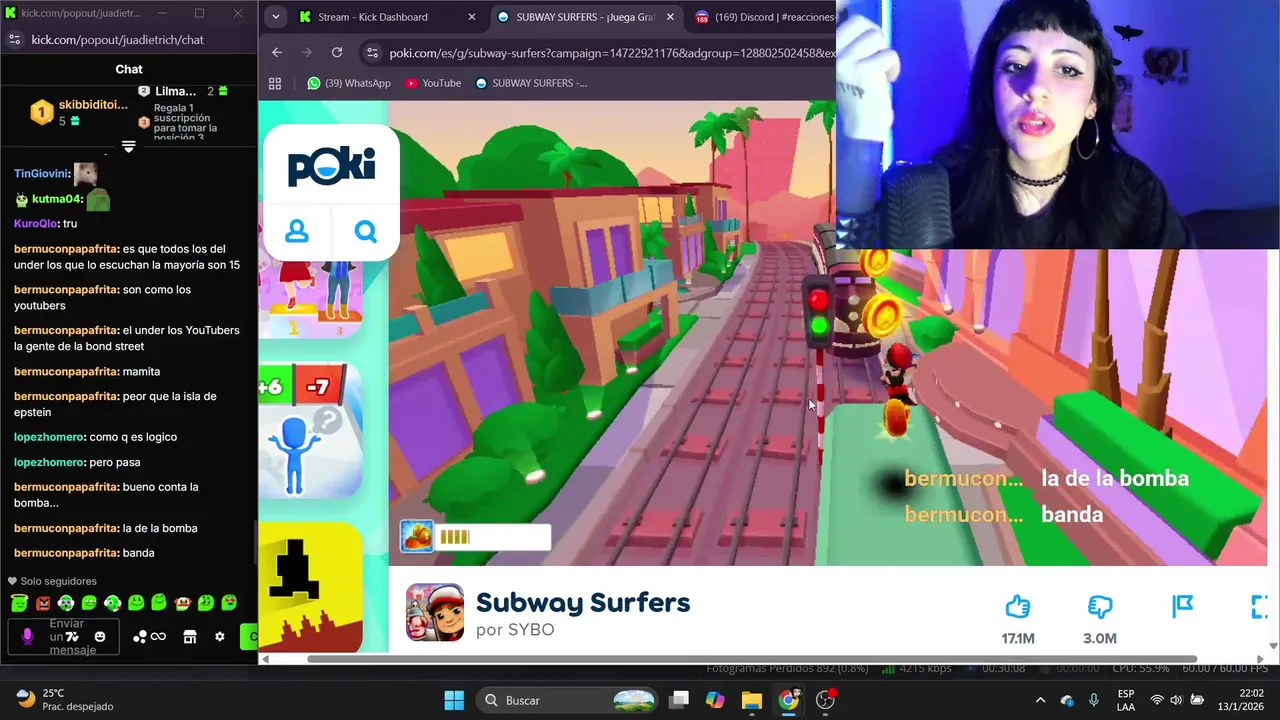The height and width of the screenshot is (720, 1280).
Task: Click Lilma leaderboard entry
Action: click(x=182, y=91)
